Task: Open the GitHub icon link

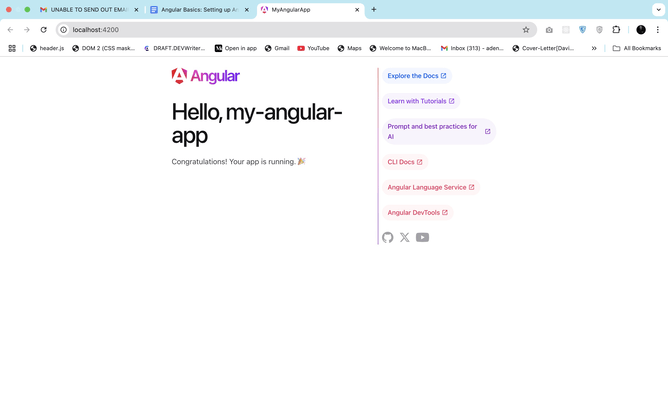Action: (x=387, y=237)
